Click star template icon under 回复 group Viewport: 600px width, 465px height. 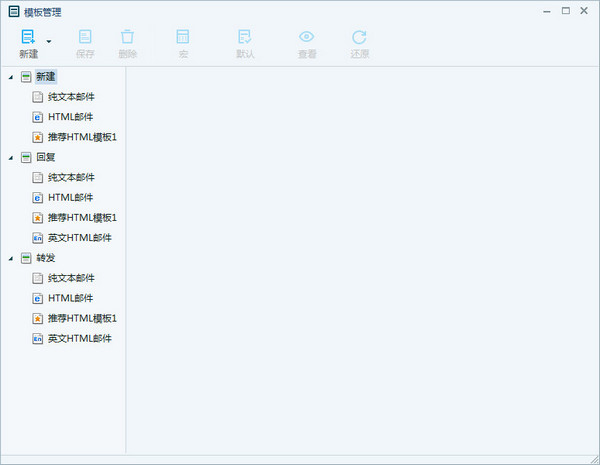click(38, 218)
